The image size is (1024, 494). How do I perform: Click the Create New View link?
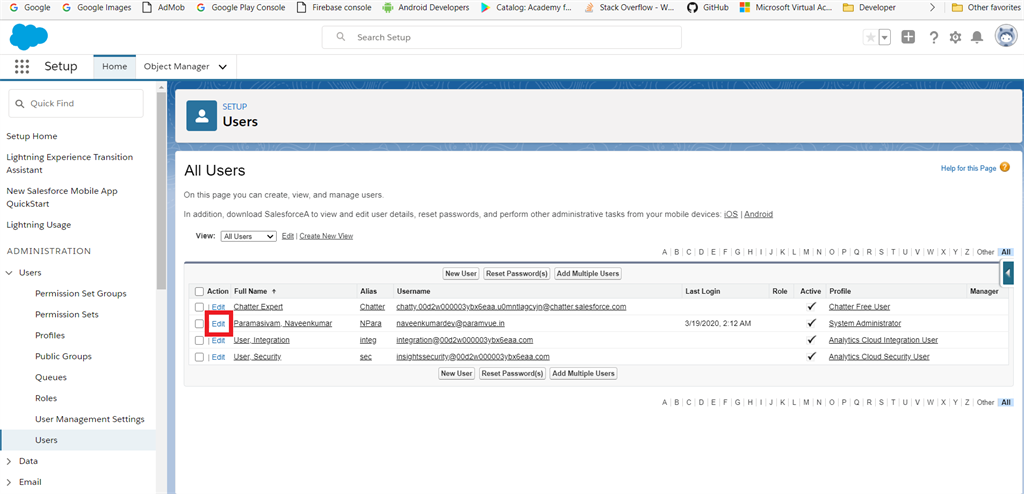[326, 236]
